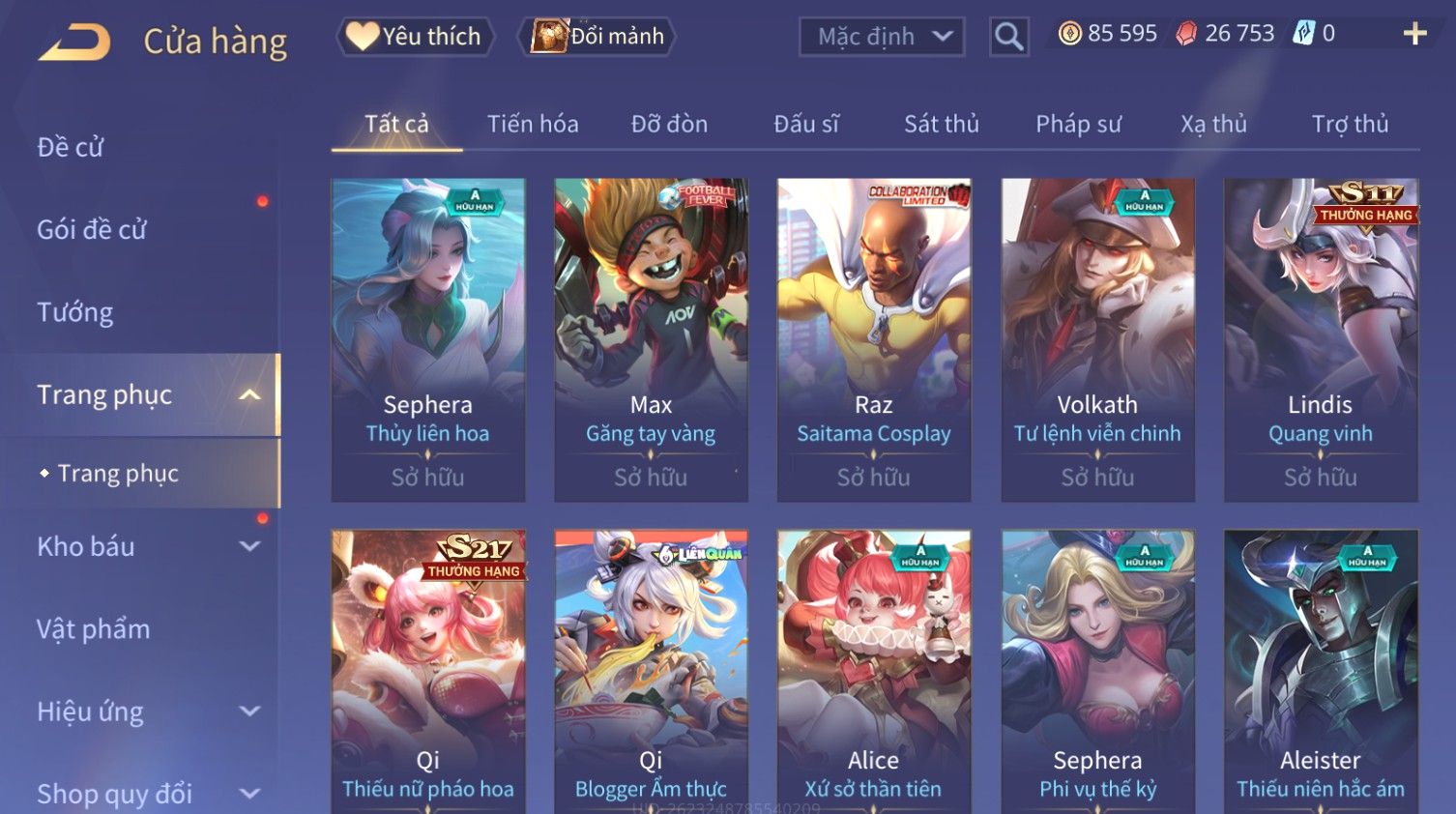1456x814 pixels.
Task: Switch to the Sát thủ tab
Action: (942, 124)
